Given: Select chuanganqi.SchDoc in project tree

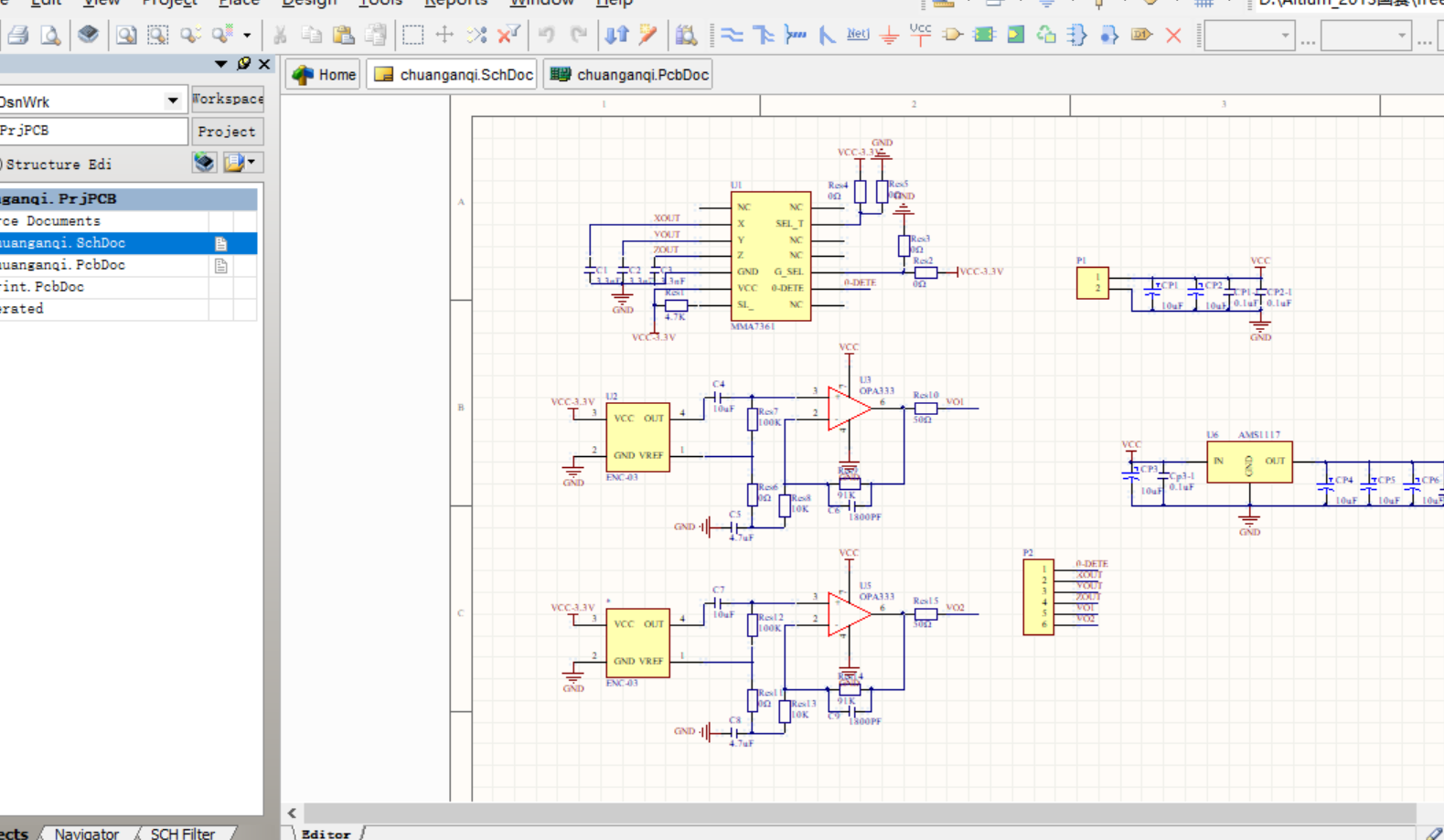Looking at the screenshot, I should [128, 243].
